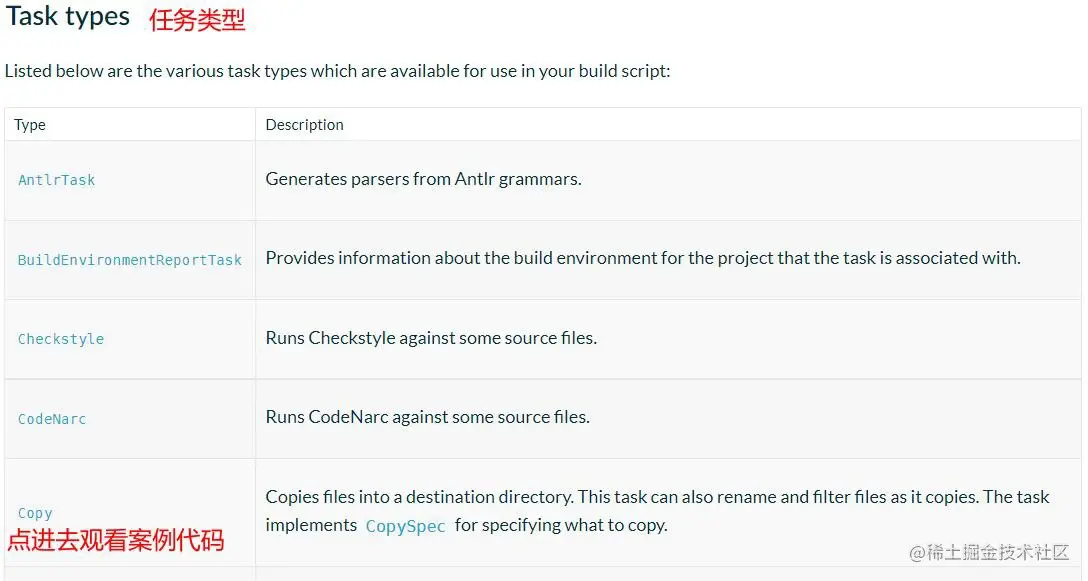The image size is (1088, 581).
Task: Select the Description column header
Action: click(305, 125)
